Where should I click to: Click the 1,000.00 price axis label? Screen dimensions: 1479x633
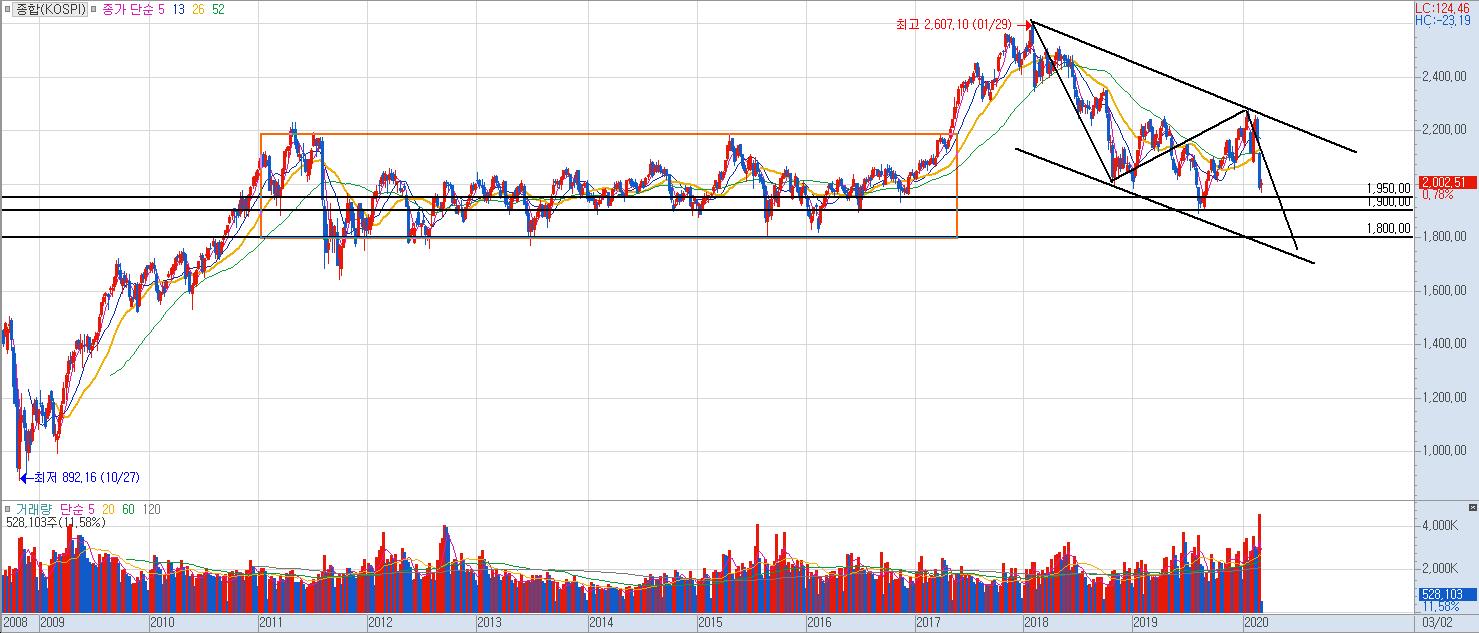pos(1445,451)
